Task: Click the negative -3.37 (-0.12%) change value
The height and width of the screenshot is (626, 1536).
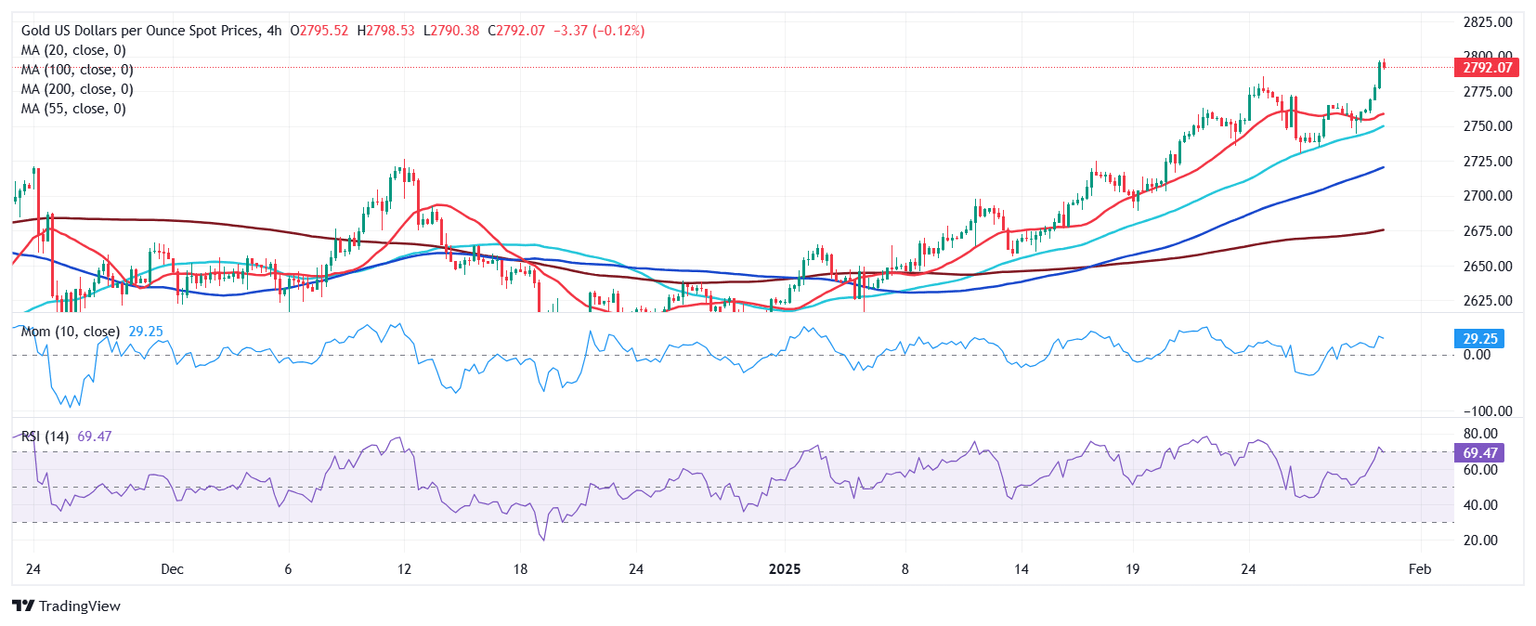Action: click(594, 31)
